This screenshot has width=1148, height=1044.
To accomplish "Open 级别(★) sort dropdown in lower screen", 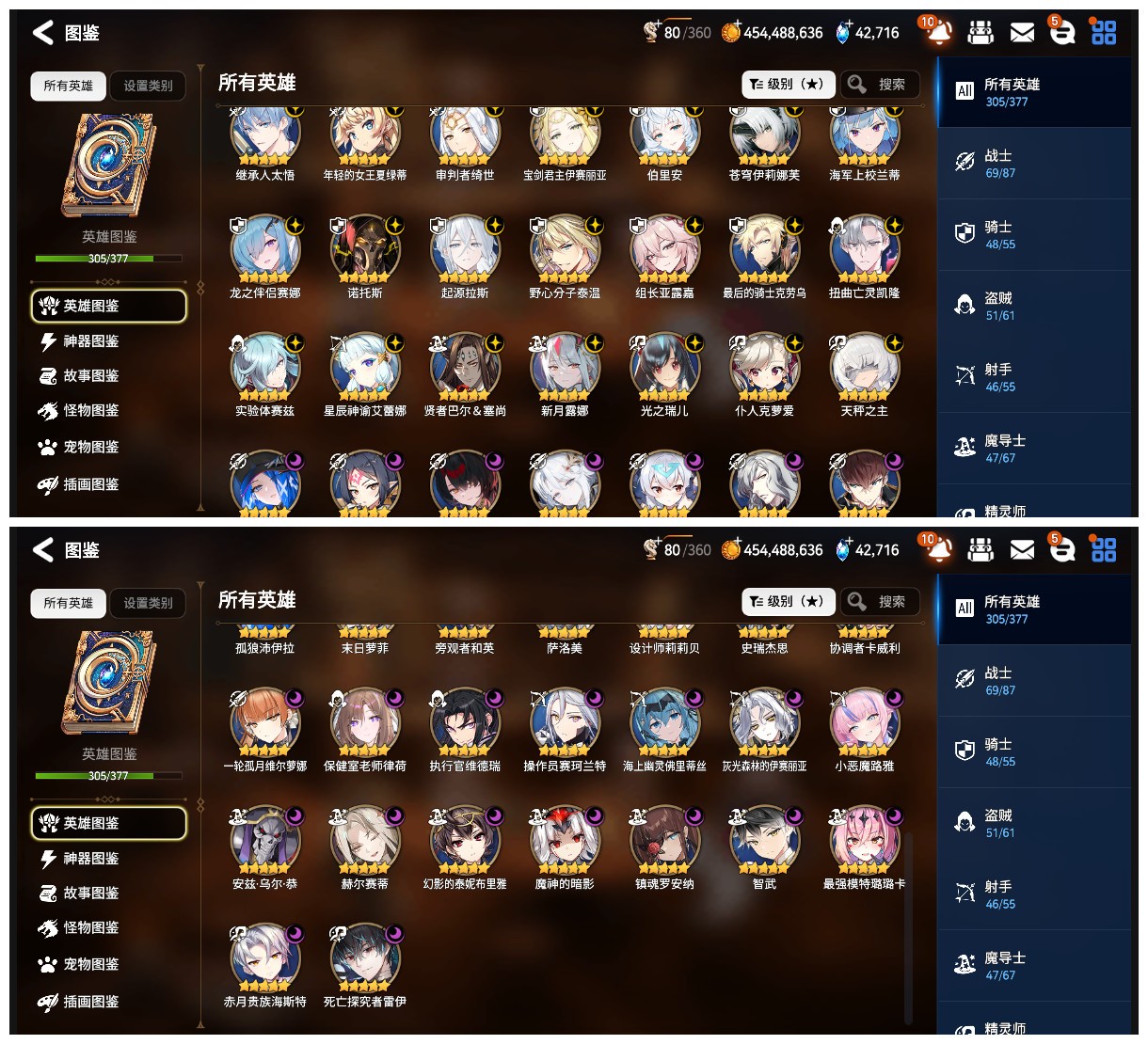I will 788,602.
